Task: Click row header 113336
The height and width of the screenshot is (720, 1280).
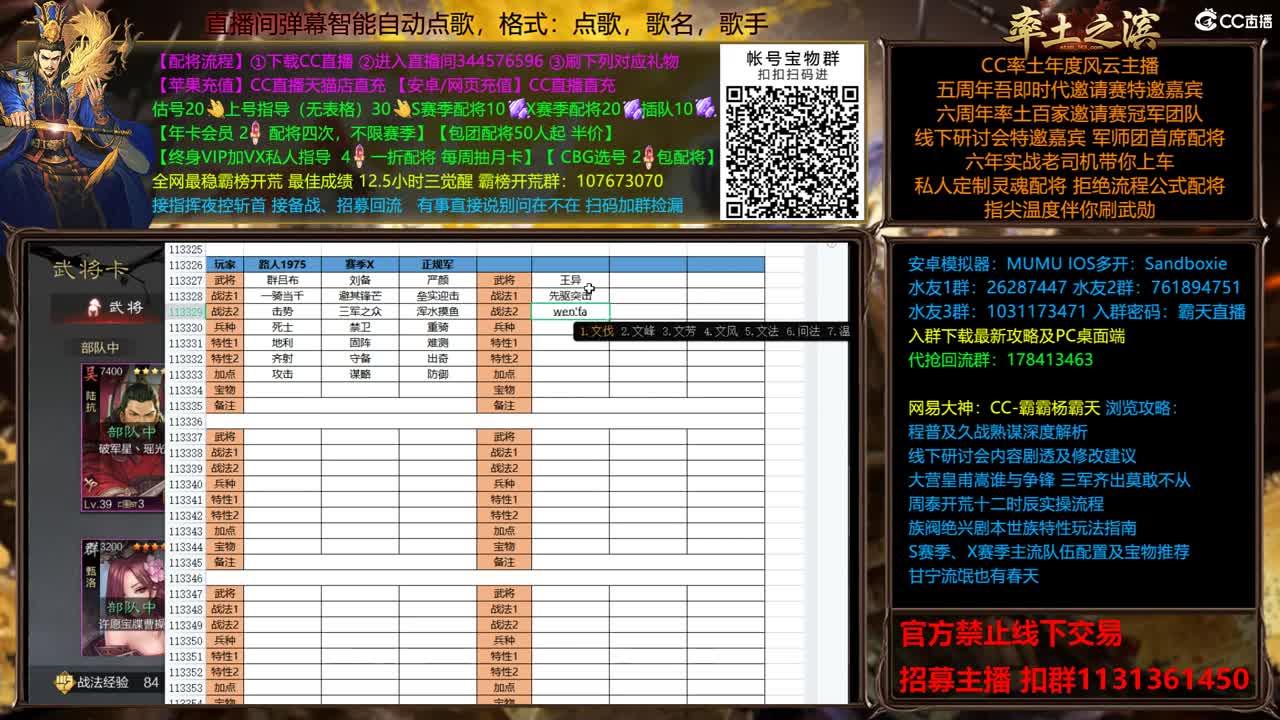Action: 186,422
